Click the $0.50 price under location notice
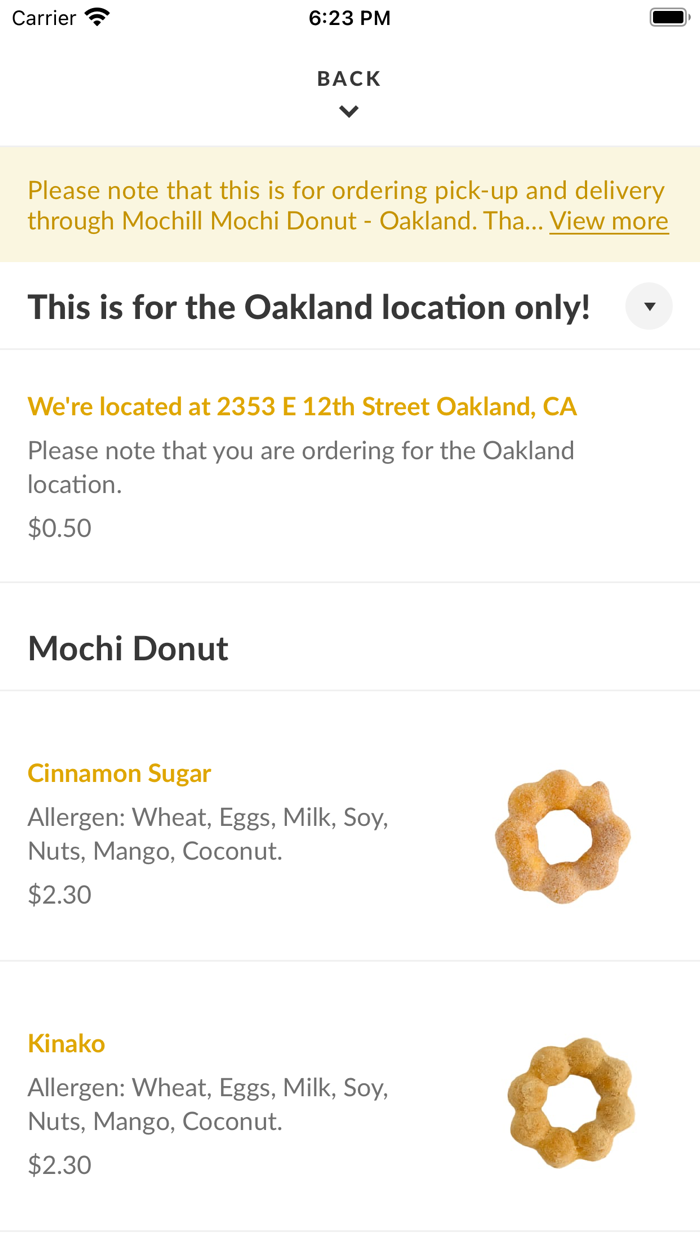700x1244 pixels. (60, 527)
